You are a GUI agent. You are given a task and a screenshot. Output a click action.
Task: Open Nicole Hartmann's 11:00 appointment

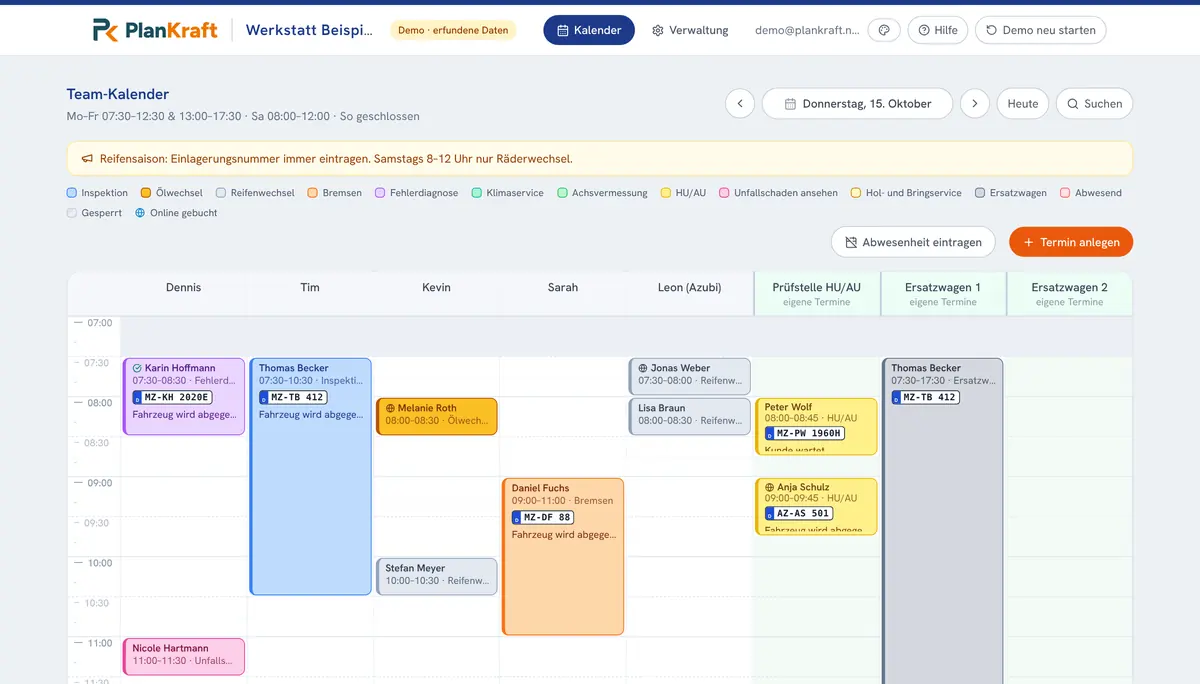[x=184, y=656]
